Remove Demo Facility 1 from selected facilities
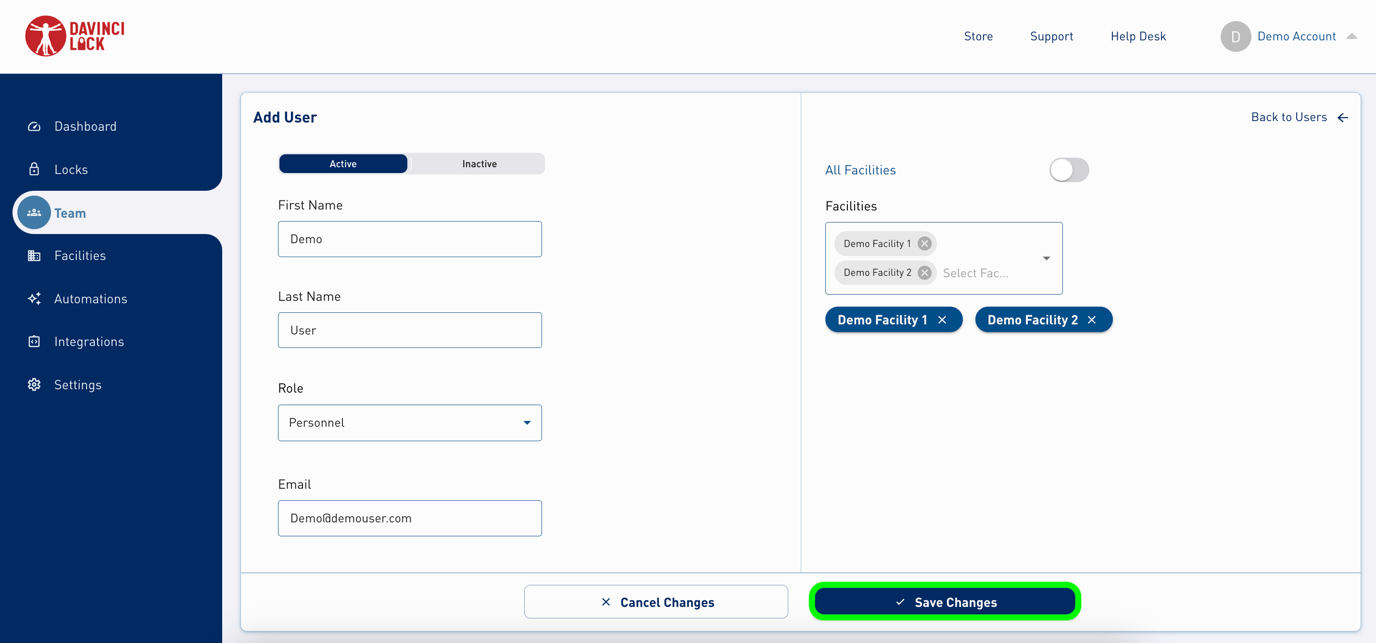The image size is (1376, 643). [924, 243]
